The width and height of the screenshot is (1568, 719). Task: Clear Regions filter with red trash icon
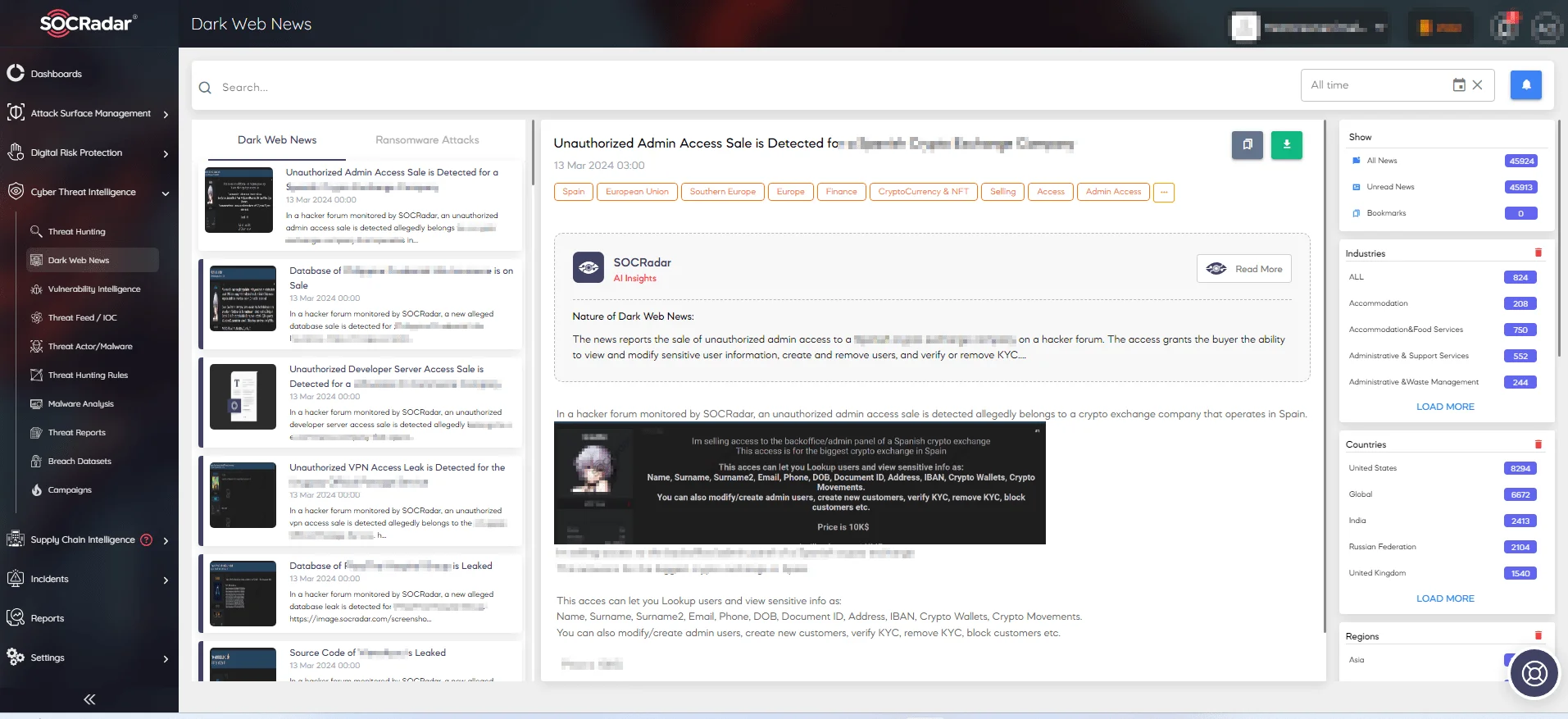click(x=1538, y=635)
